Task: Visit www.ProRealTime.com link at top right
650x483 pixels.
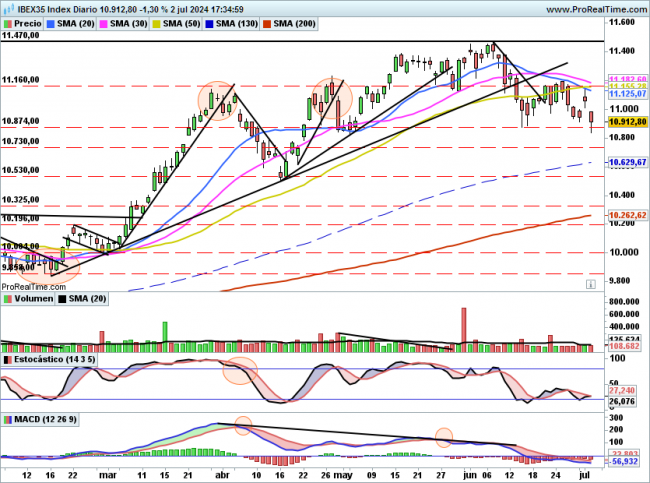Action: tap(596, 9)
